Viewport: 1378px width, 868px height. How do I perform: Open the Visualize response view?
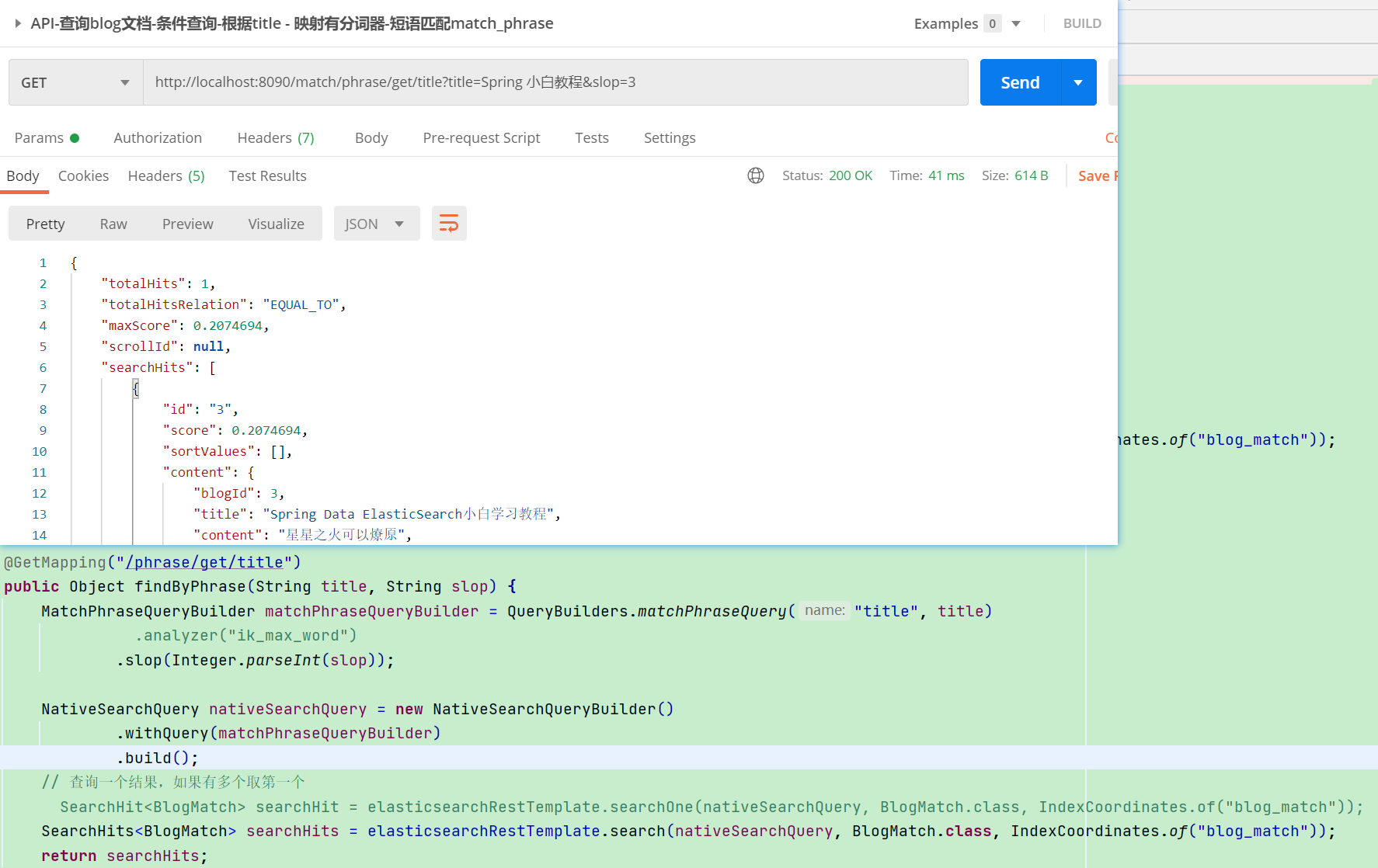(276, 223)
